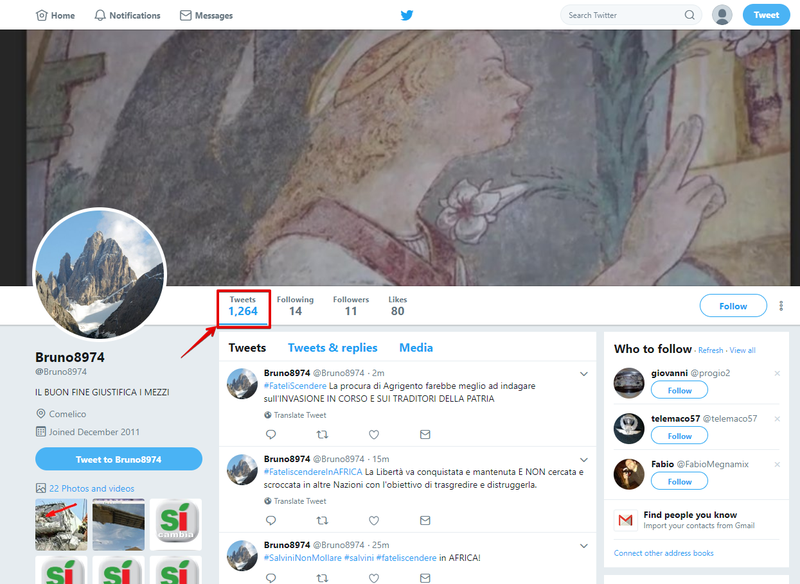Click the #SalviniNonMollare hashtag
The height and width of the screenshot is (584, 800).
point(303,558)
